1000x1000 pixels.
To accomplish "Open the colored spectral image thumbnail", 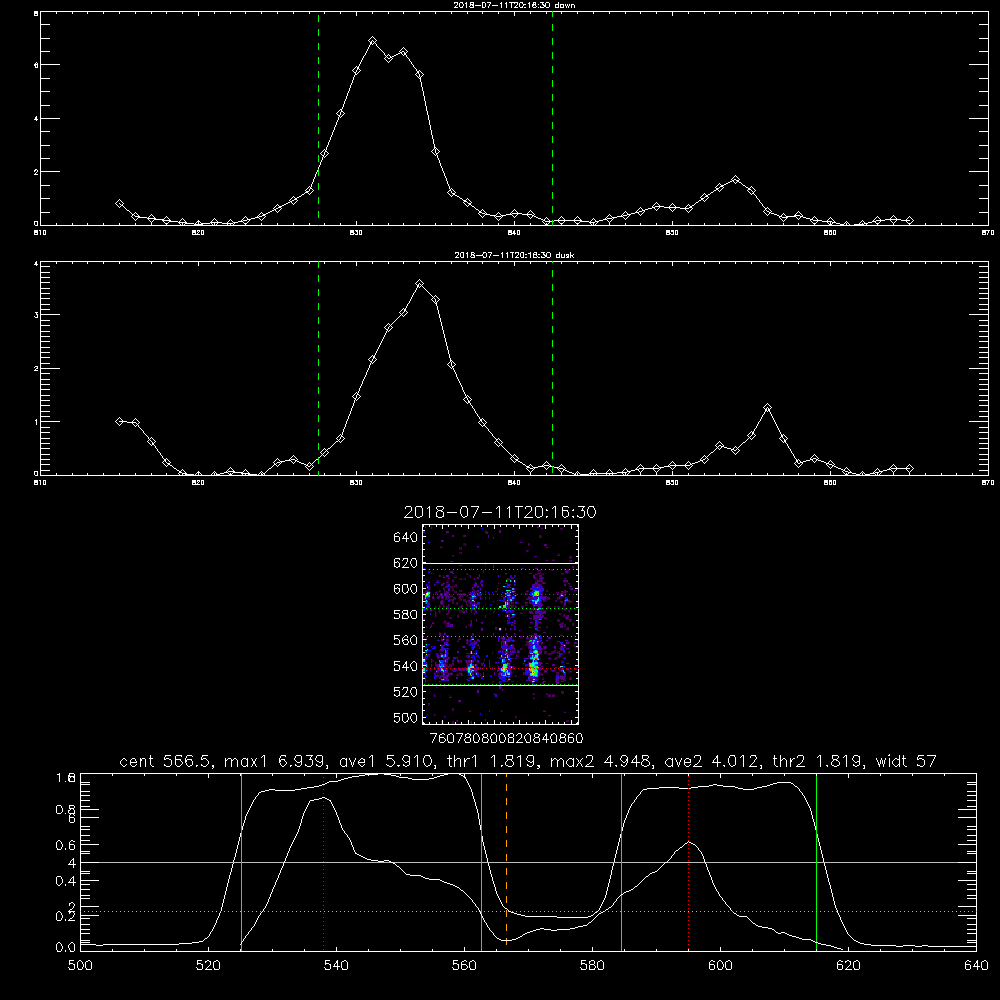I will pyautogui.click(x=500, y=624).
